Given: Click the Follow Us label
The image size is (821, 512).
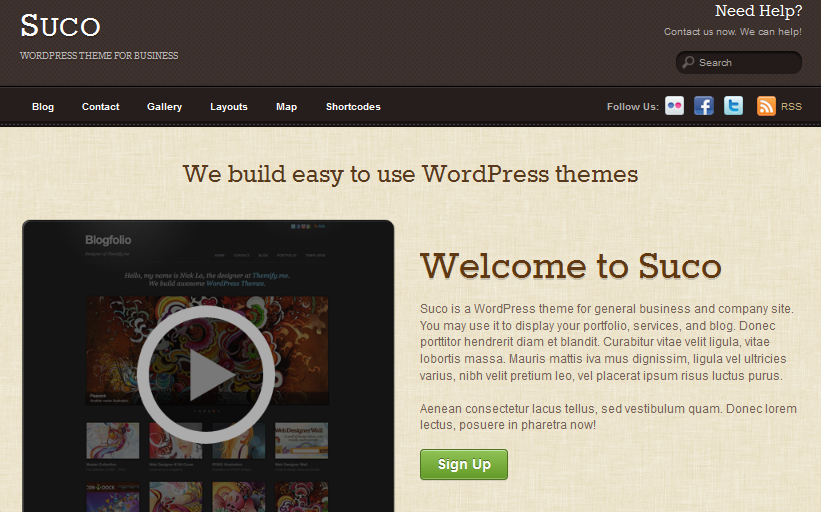Looking at the screenshot, I should (x=633, y=106).
